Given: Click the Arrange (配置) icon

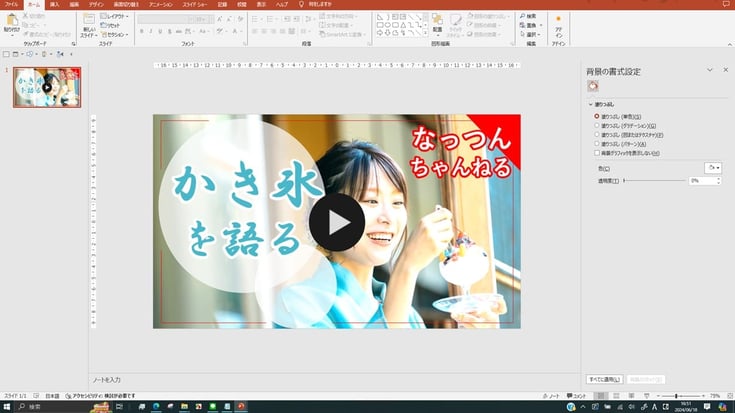Looking at the screenshot, I should [437, 20].
